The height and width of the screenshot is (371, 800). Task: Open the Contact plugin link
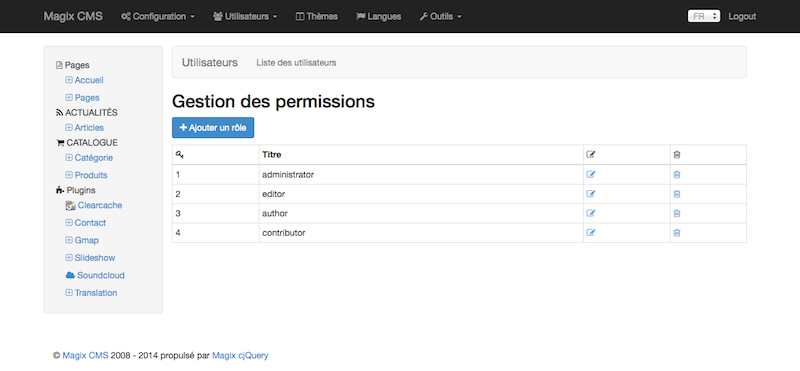[90, 222]
